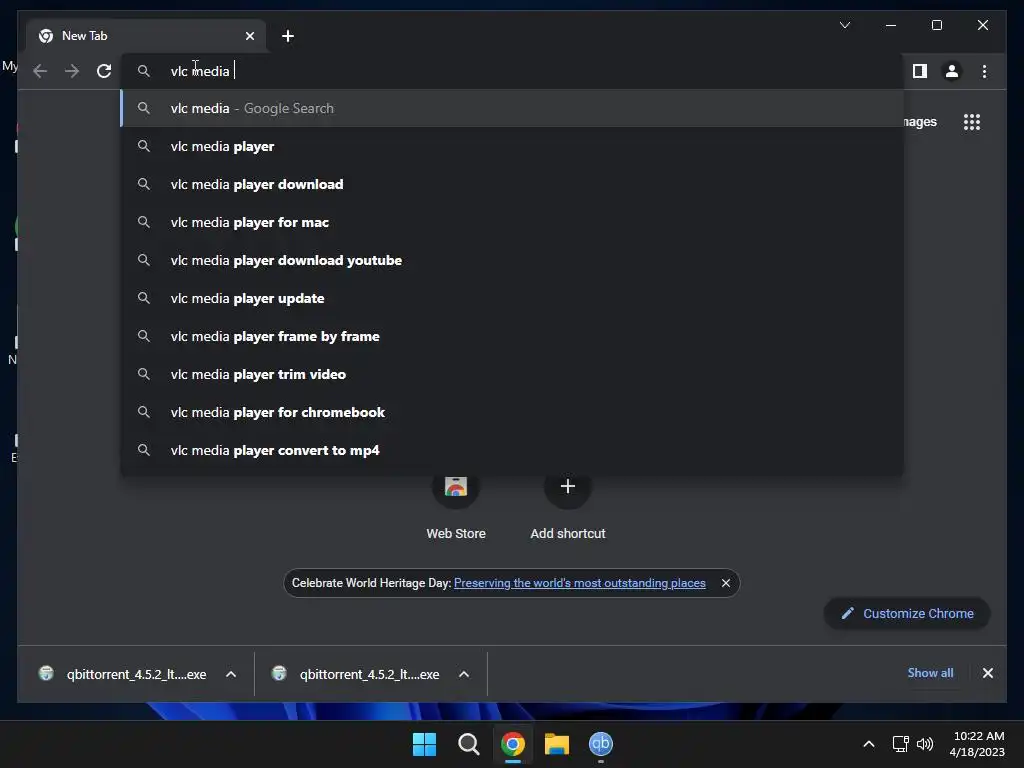
Task: Open 'Preserving the world's most outstanding places' link
Action: (x=579, y=583)
